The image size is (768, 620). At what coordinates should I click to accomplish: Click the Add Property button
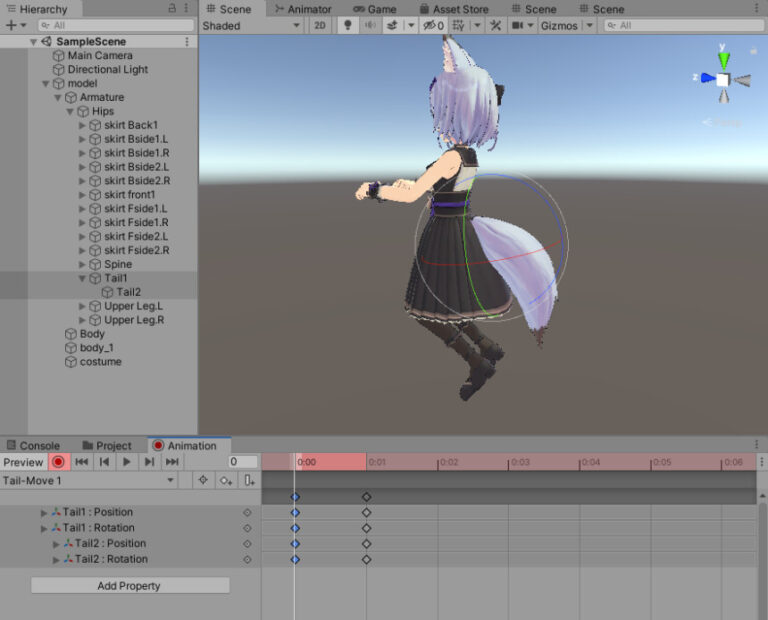130,586
